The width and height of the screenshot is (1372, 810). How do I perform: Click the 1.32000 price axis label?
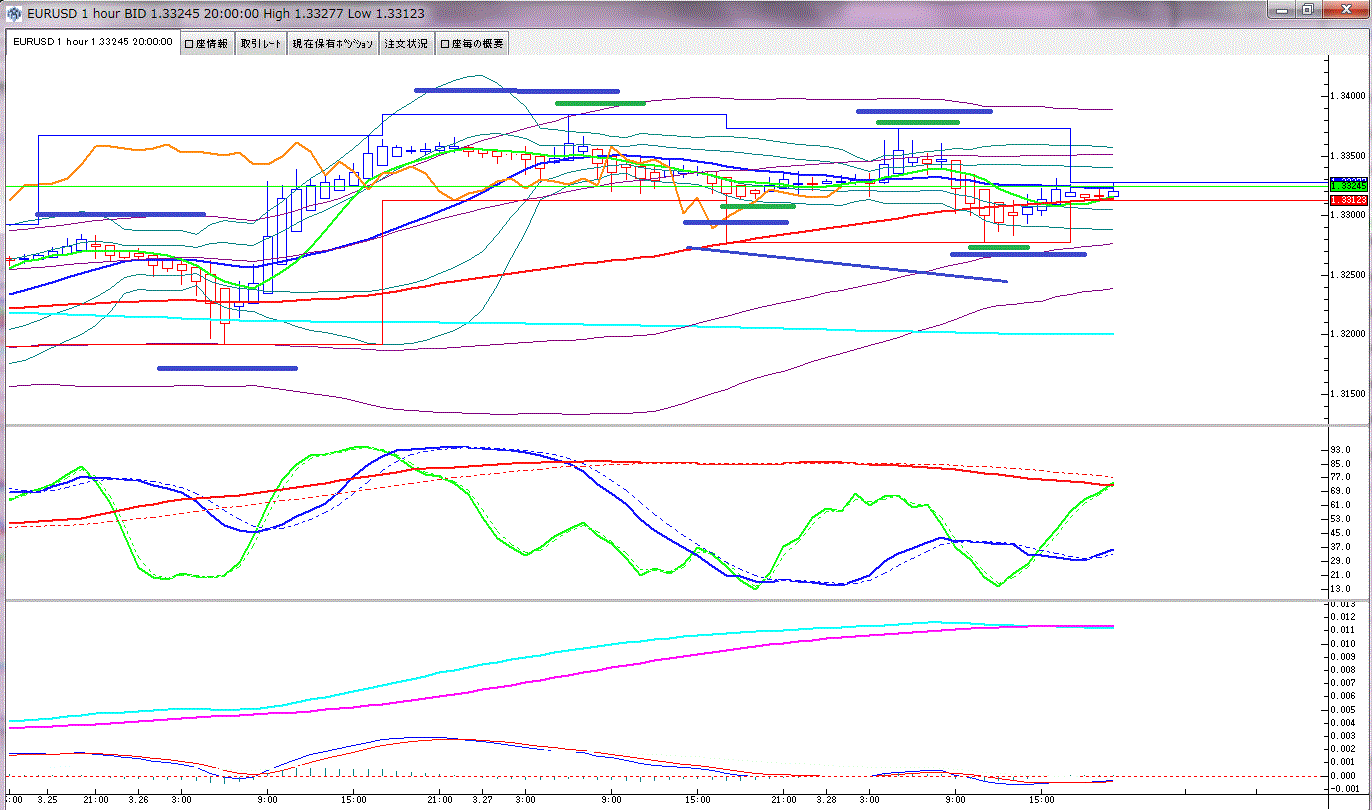1346,334
